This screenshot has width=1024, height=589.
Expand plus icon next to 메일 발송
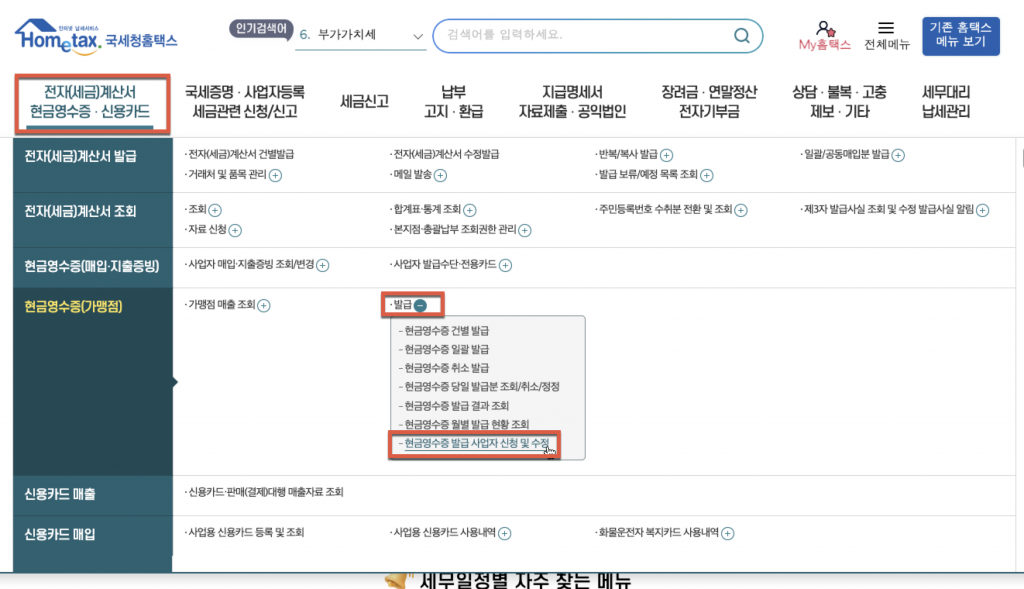440,175
